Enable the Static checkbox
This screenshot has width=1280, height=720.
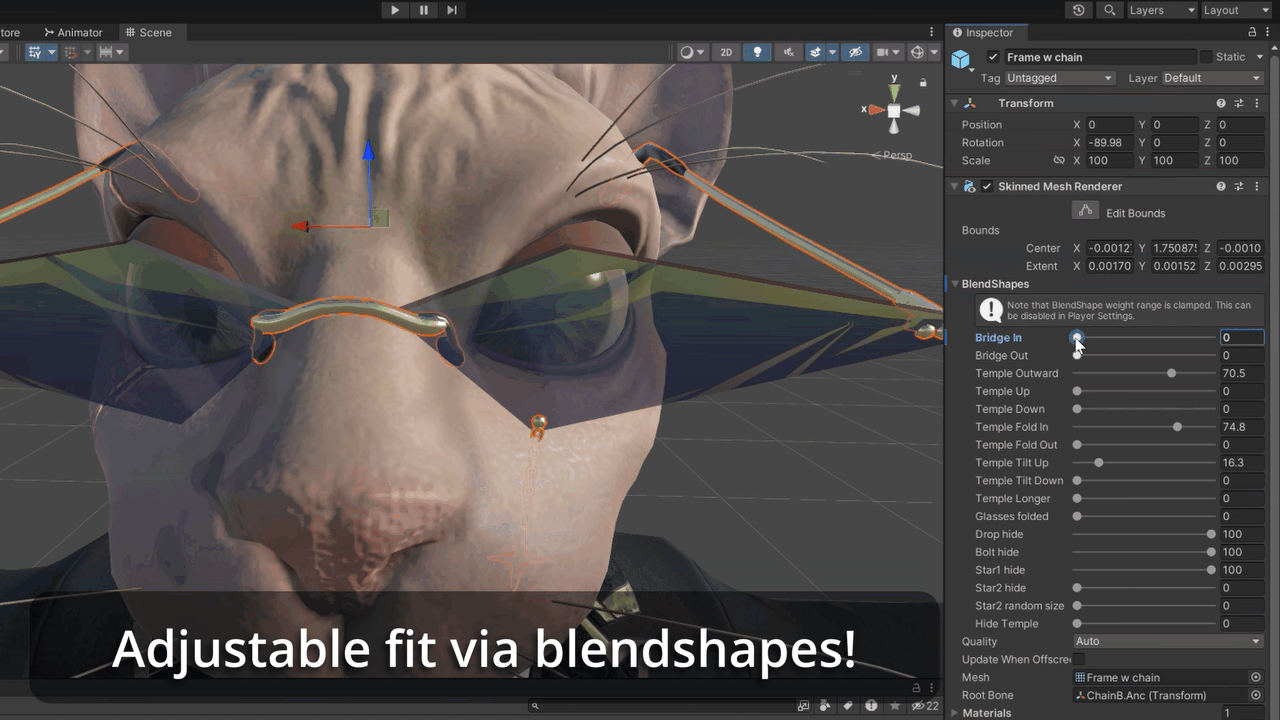[1206, 57]
